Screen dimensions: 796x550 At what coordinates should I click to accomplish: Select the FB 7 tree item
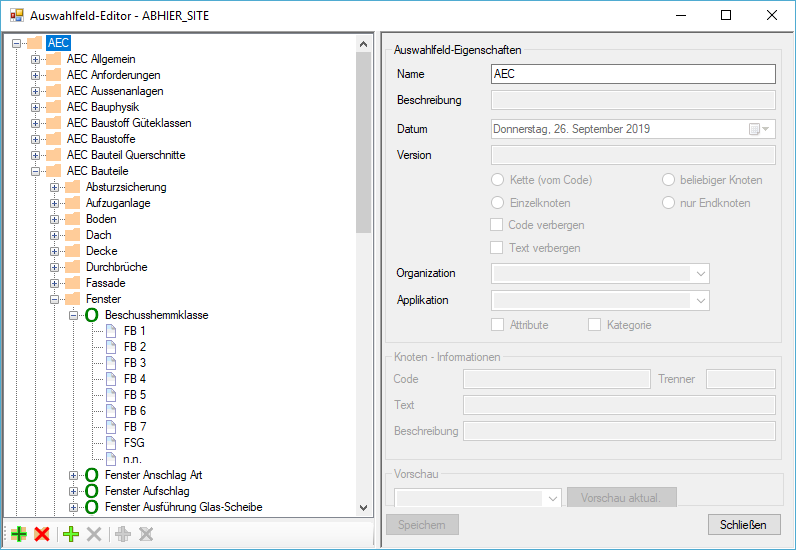[x=135, y=427]
